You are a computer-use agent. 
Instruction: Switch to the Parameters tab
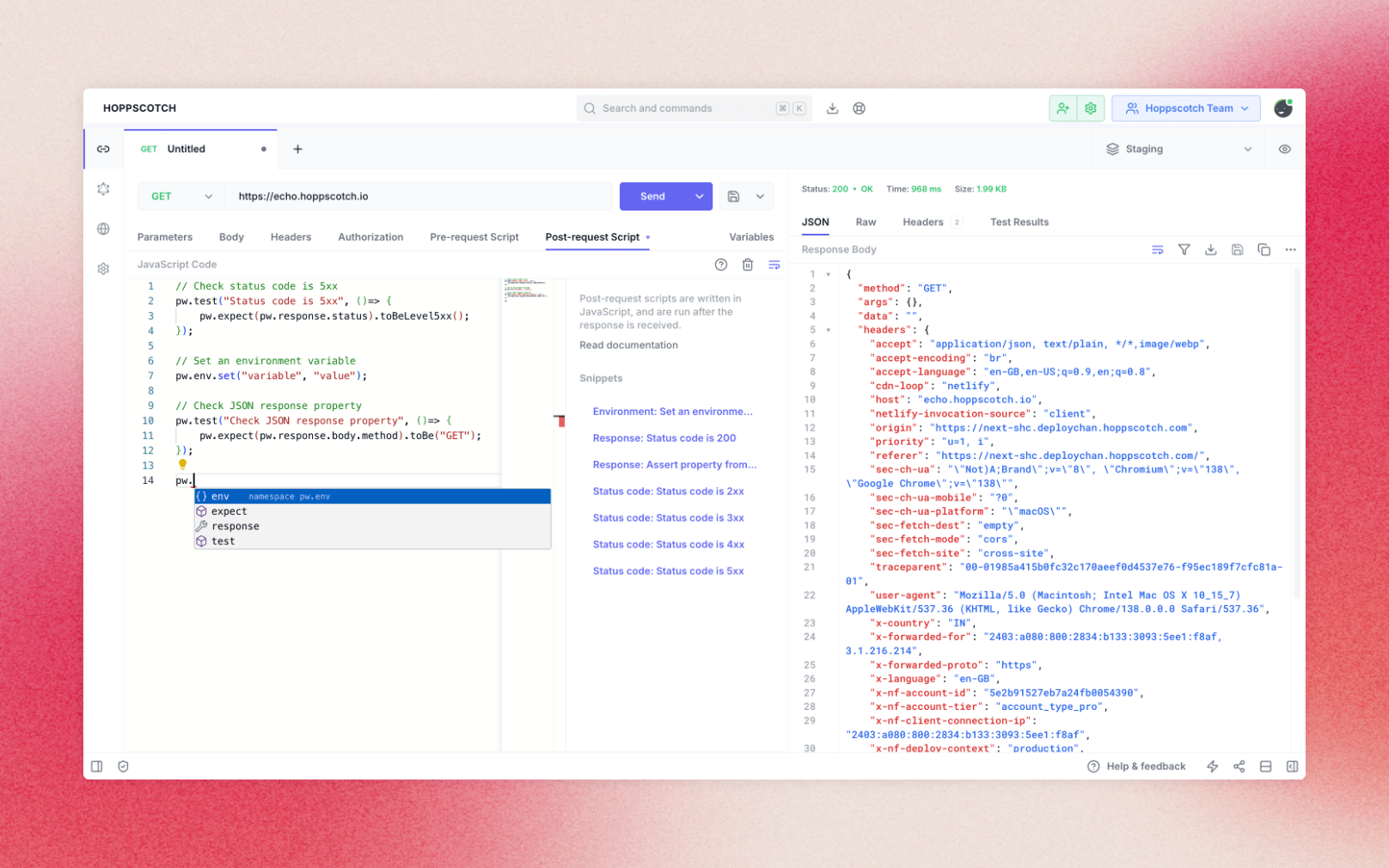[165, 237]
